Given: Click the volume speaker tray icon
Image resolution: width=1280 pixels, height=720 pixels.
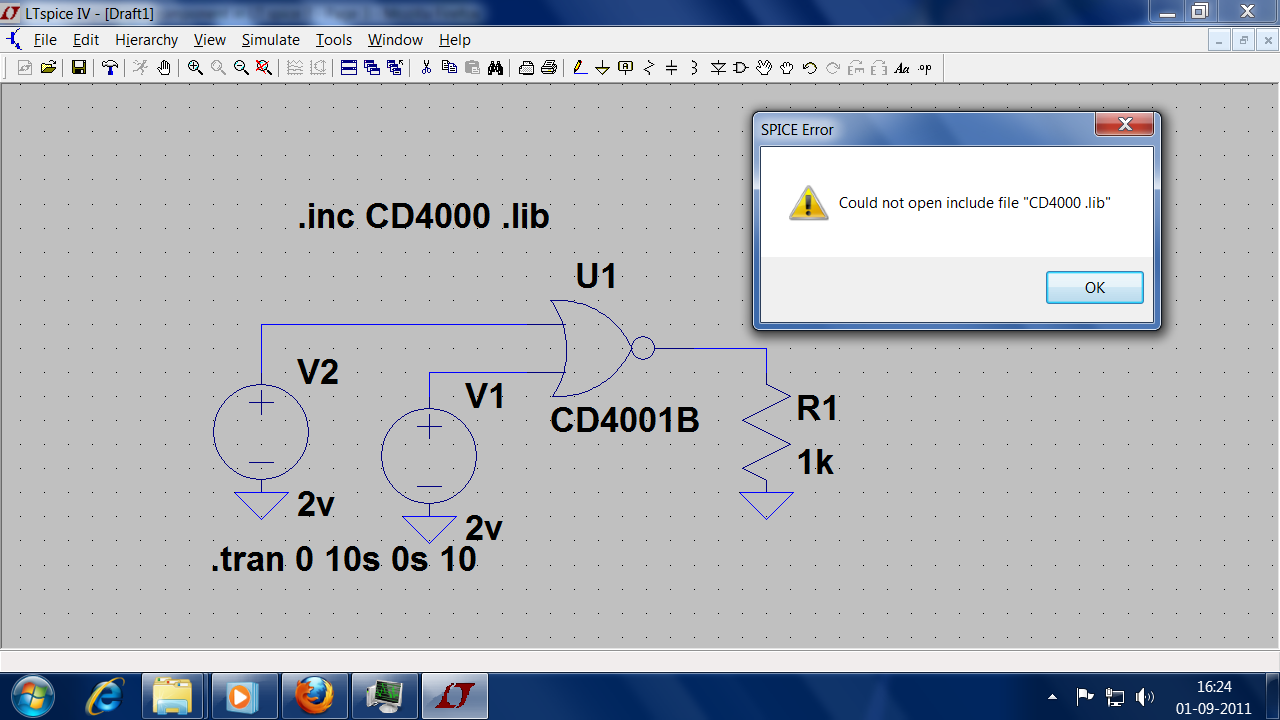Looking at the screenshot, I should point(1145,697).
